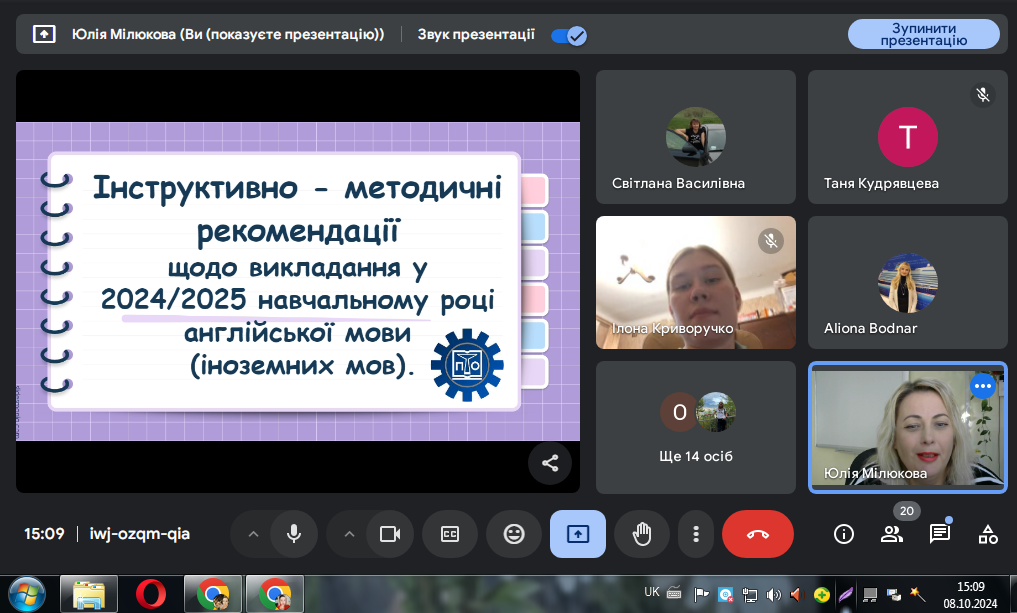1017x613 pixels.
Task: Turn on closed captions
Action: pyautogui.click(x=450, y=534)
